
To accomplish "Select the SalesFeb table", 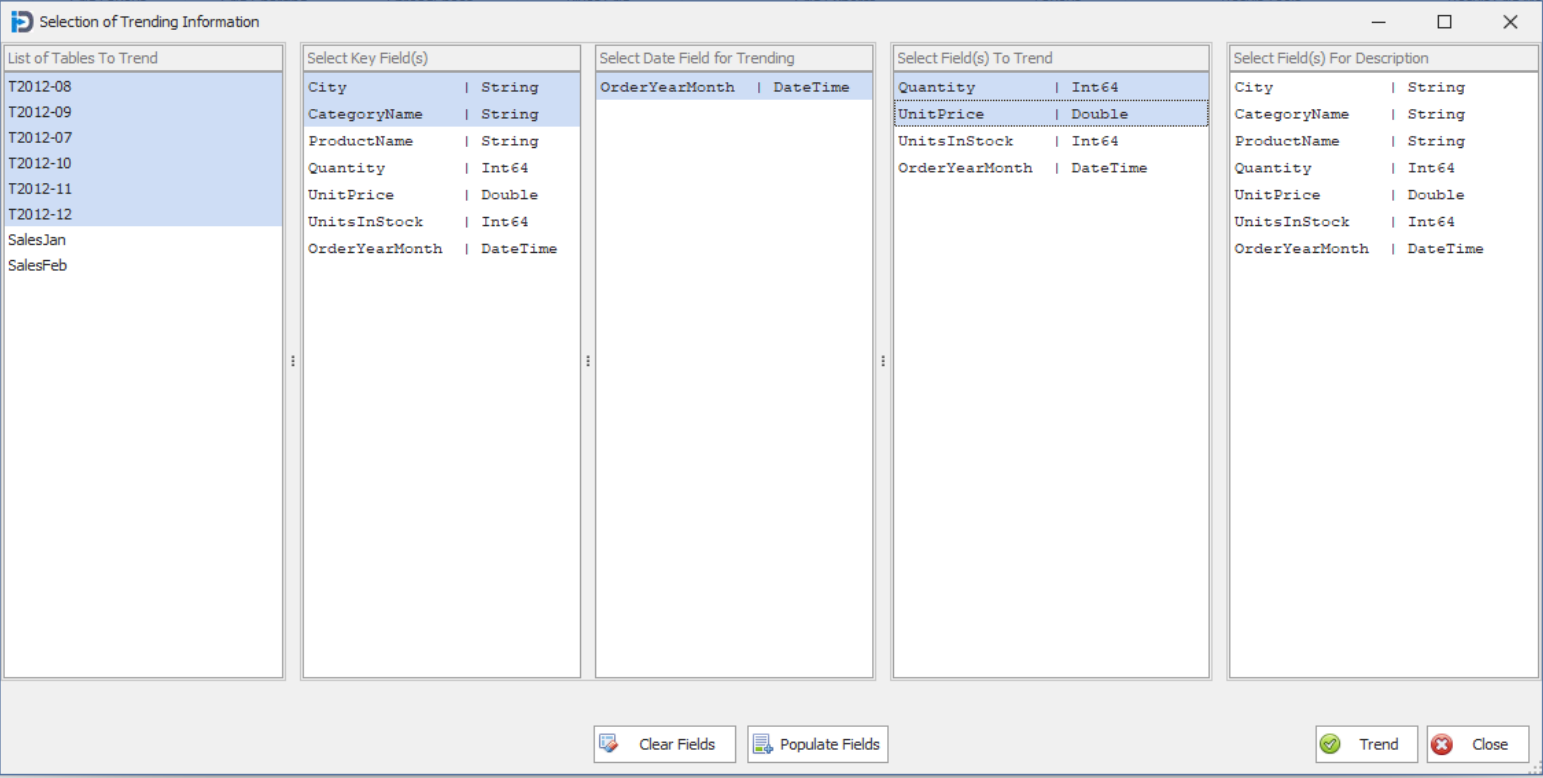I will point(37,266).
